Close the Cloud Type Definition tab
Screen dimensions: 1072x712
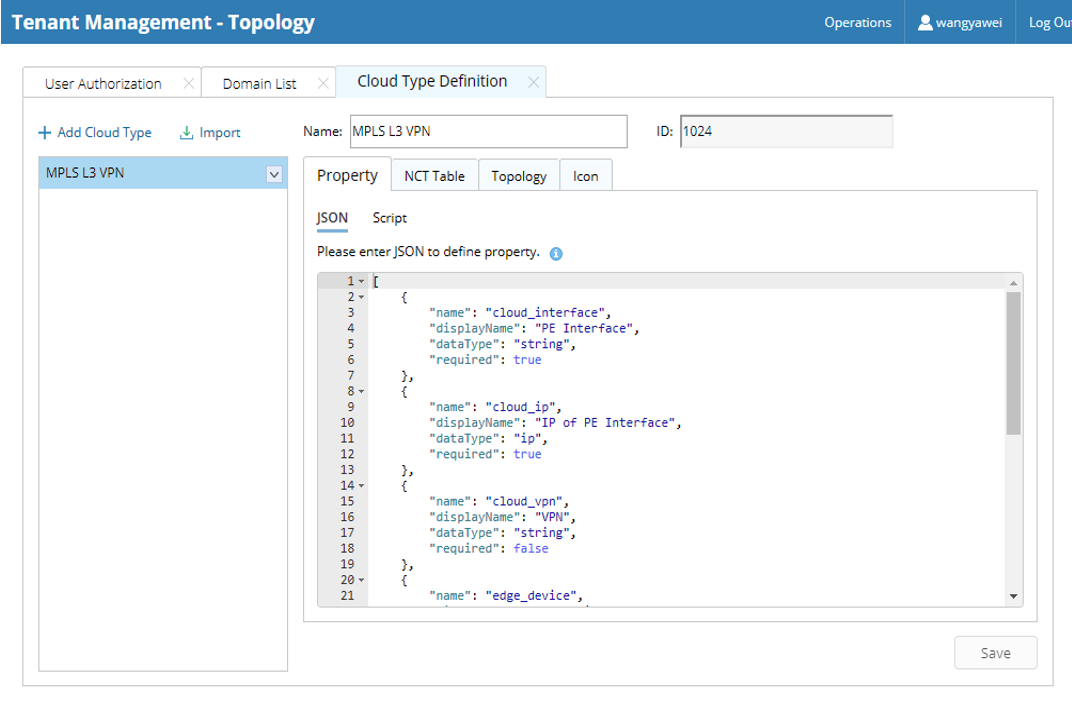click(x=534, y=83)
